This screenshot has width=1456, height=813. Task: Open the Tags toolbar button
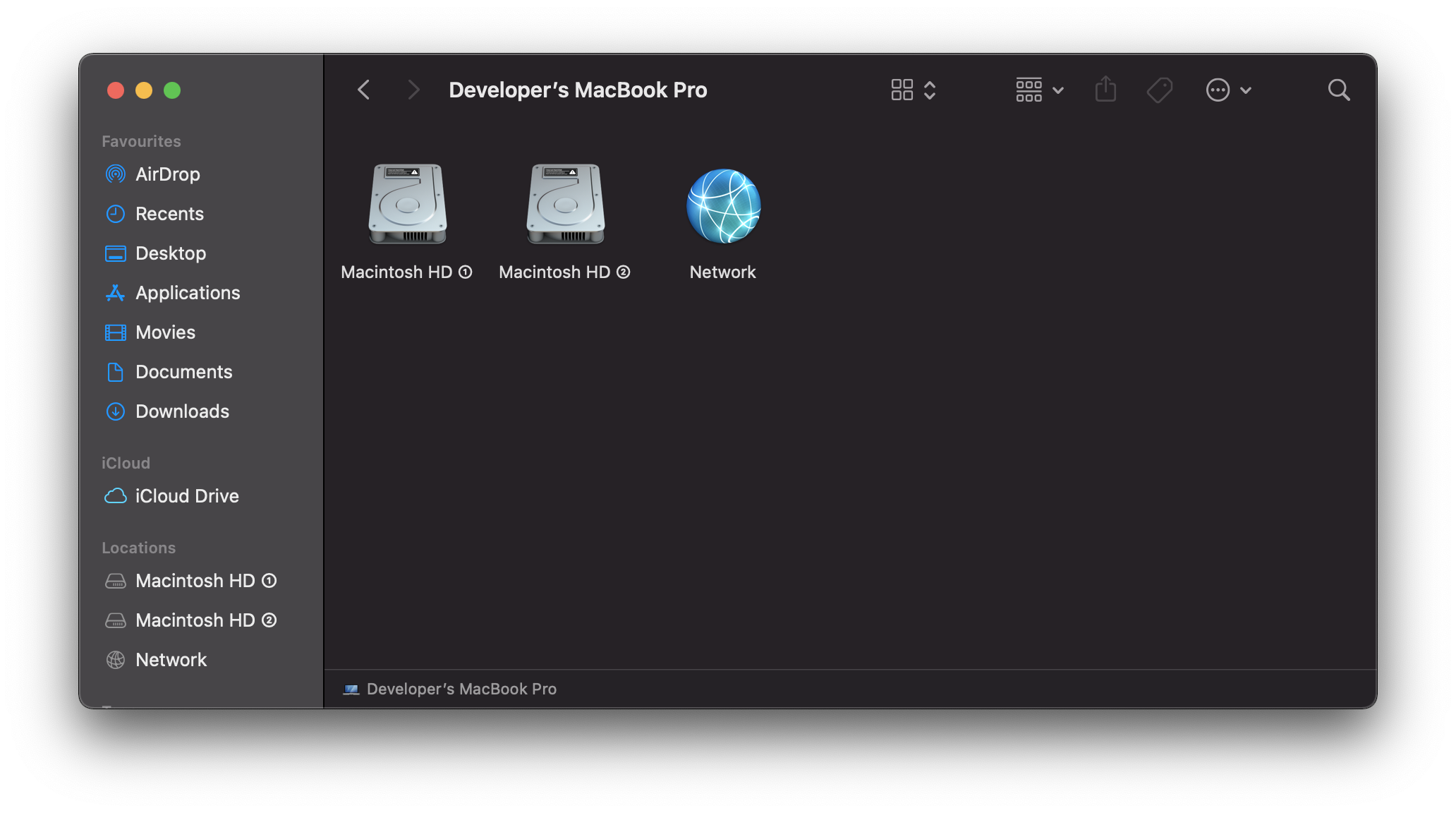[1160, 90]
